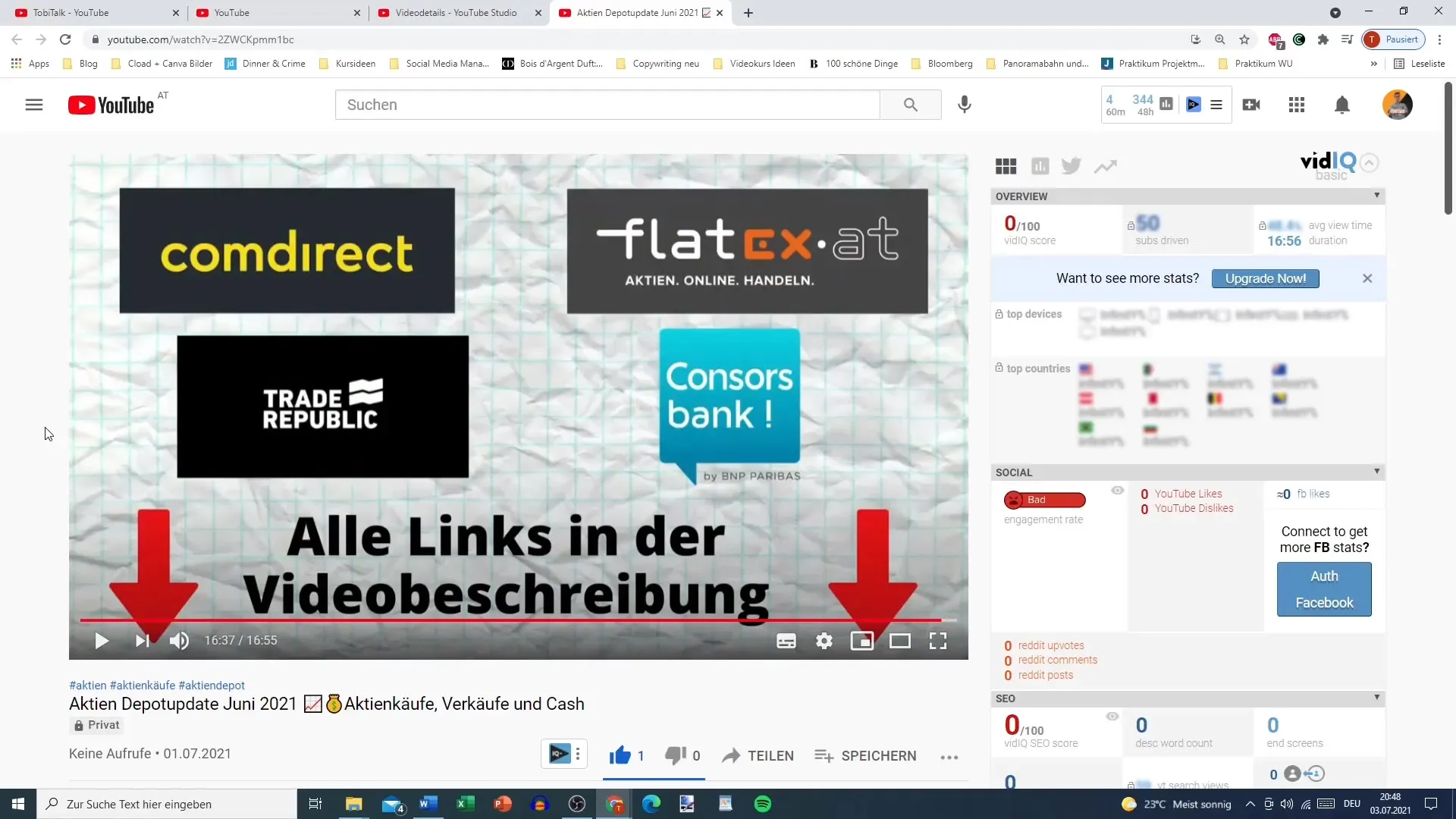Open the notifications bell
This screenshot has height=819, width=1456.
coord(1342,105)
